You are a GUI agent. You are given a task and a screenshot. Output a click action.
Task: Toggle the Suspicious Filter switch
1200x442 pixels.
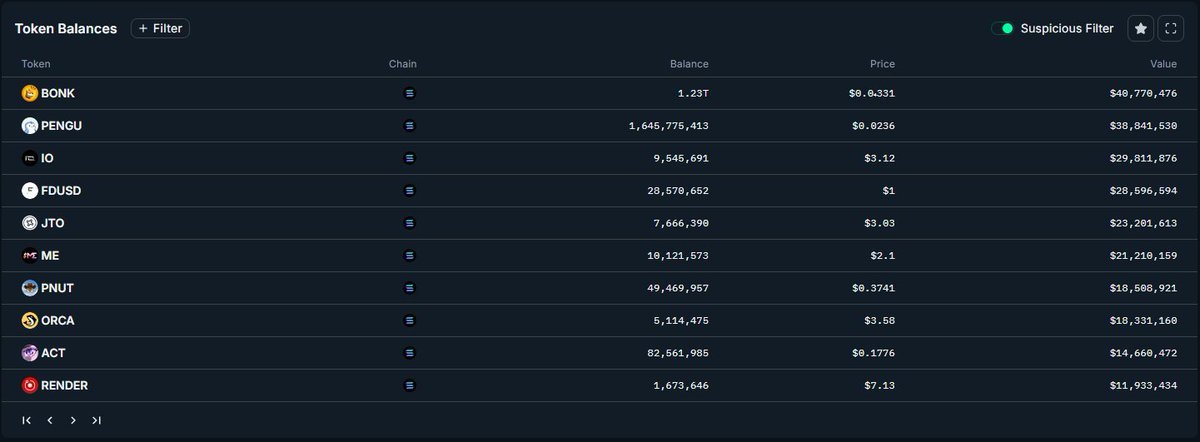tap(1003, 28)
